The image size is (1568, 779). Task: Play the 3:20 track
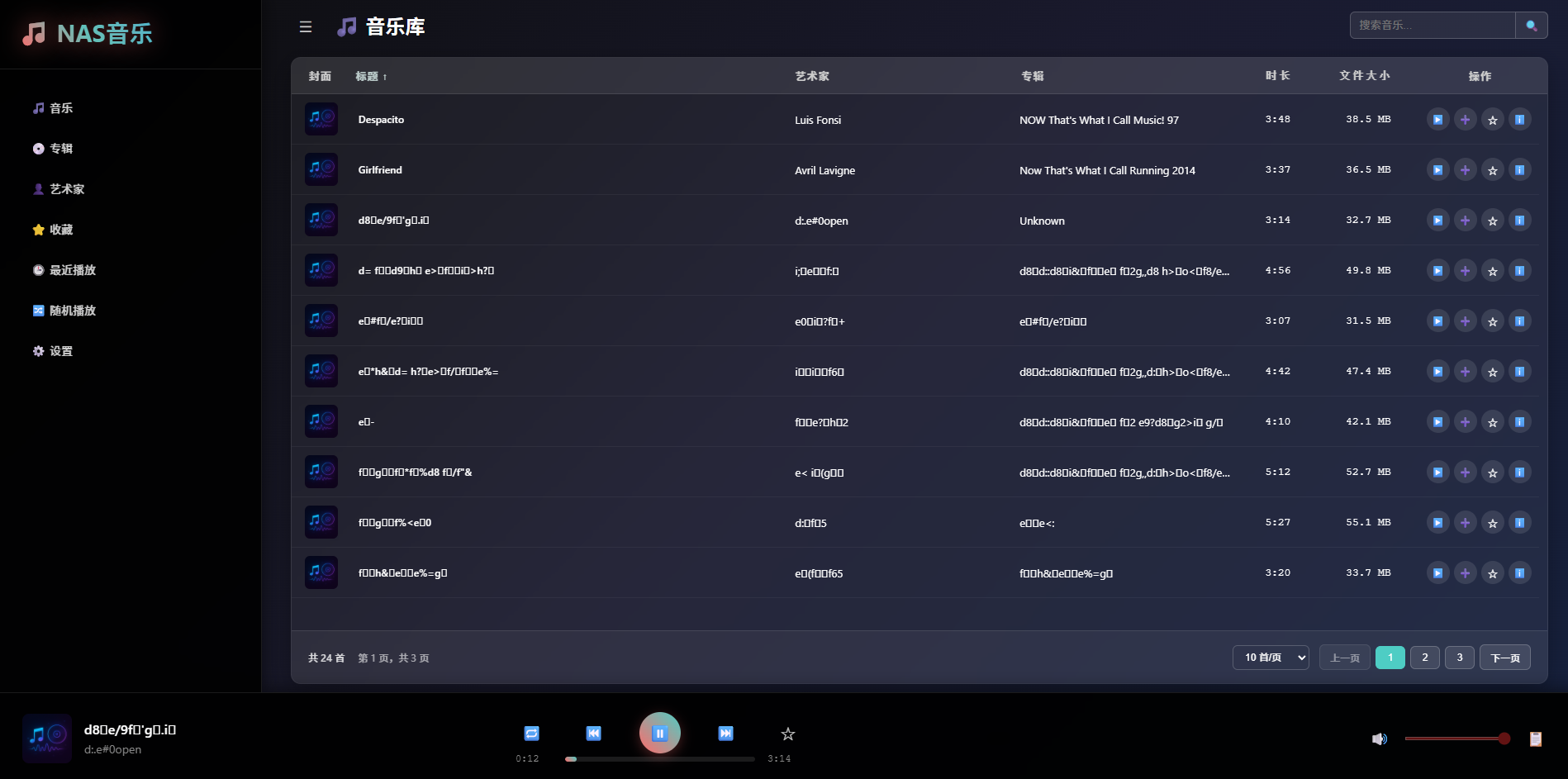[1437, 573]
